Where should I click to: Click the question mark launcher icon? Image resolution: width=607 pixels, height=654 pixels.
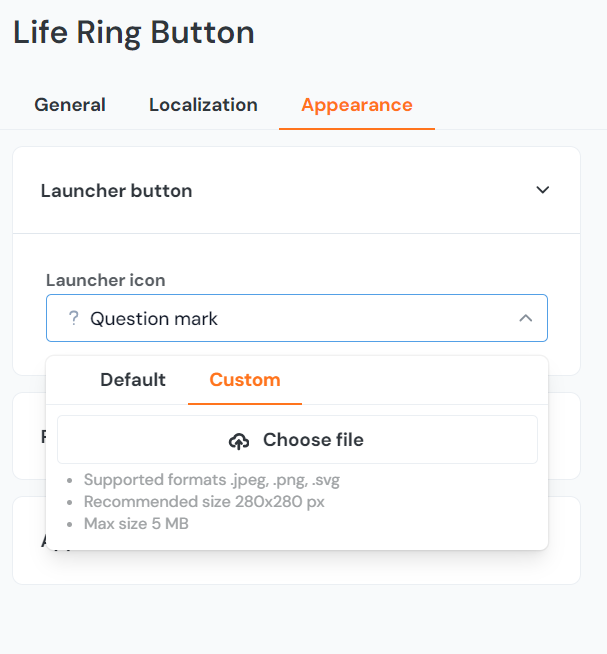click(x=73, y=319)
